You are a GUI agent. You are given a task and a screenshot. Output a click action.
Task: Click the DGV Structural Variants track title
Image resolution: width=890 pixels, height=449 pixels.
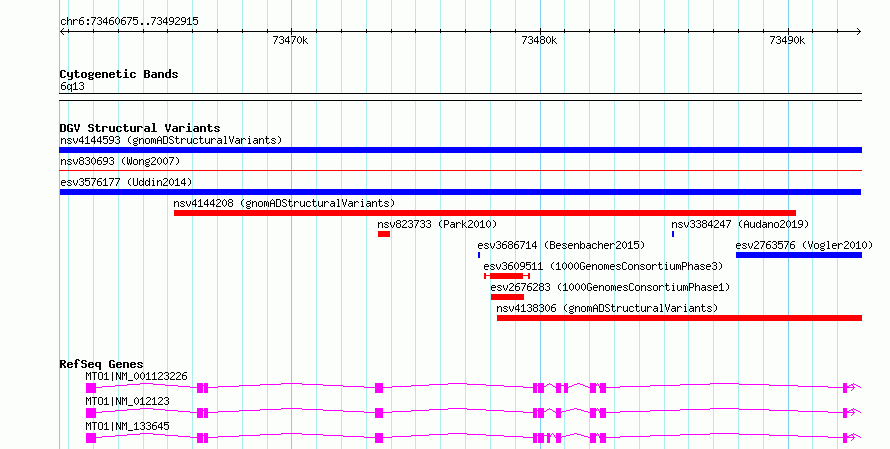[x=140, y=128]
